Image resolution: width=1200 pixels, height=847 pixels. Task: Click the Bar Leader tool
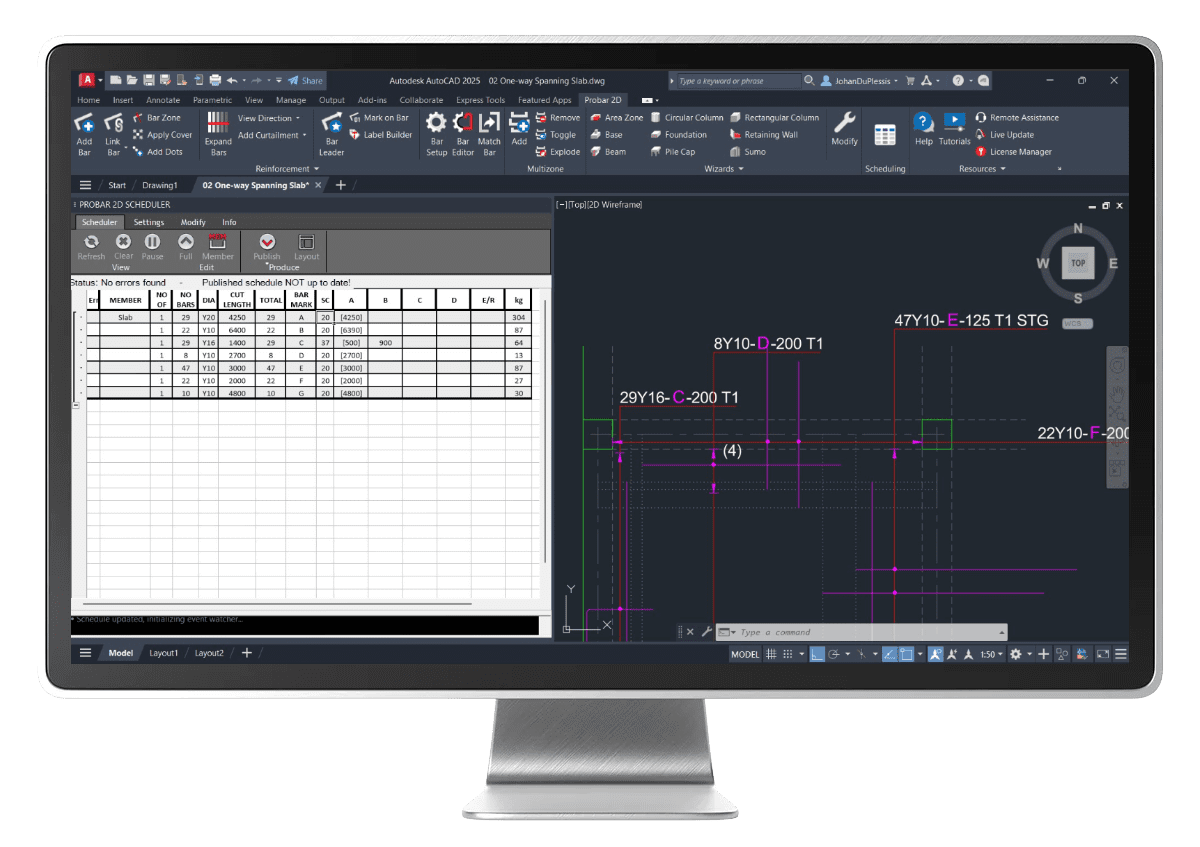point(331,124)
